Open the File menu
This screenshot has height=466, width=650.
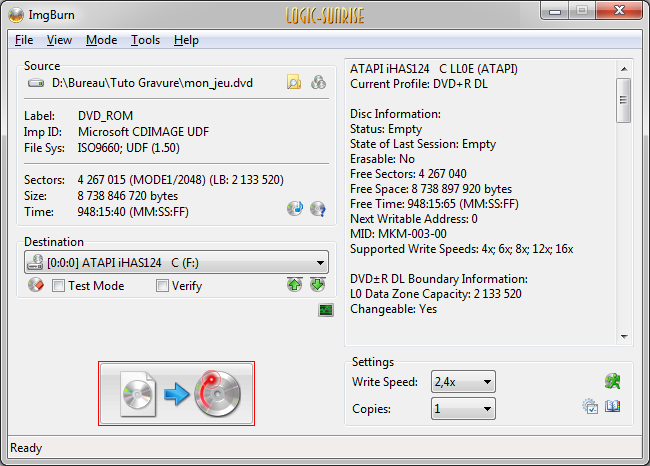pyautogui.click(x=24, y=40)
